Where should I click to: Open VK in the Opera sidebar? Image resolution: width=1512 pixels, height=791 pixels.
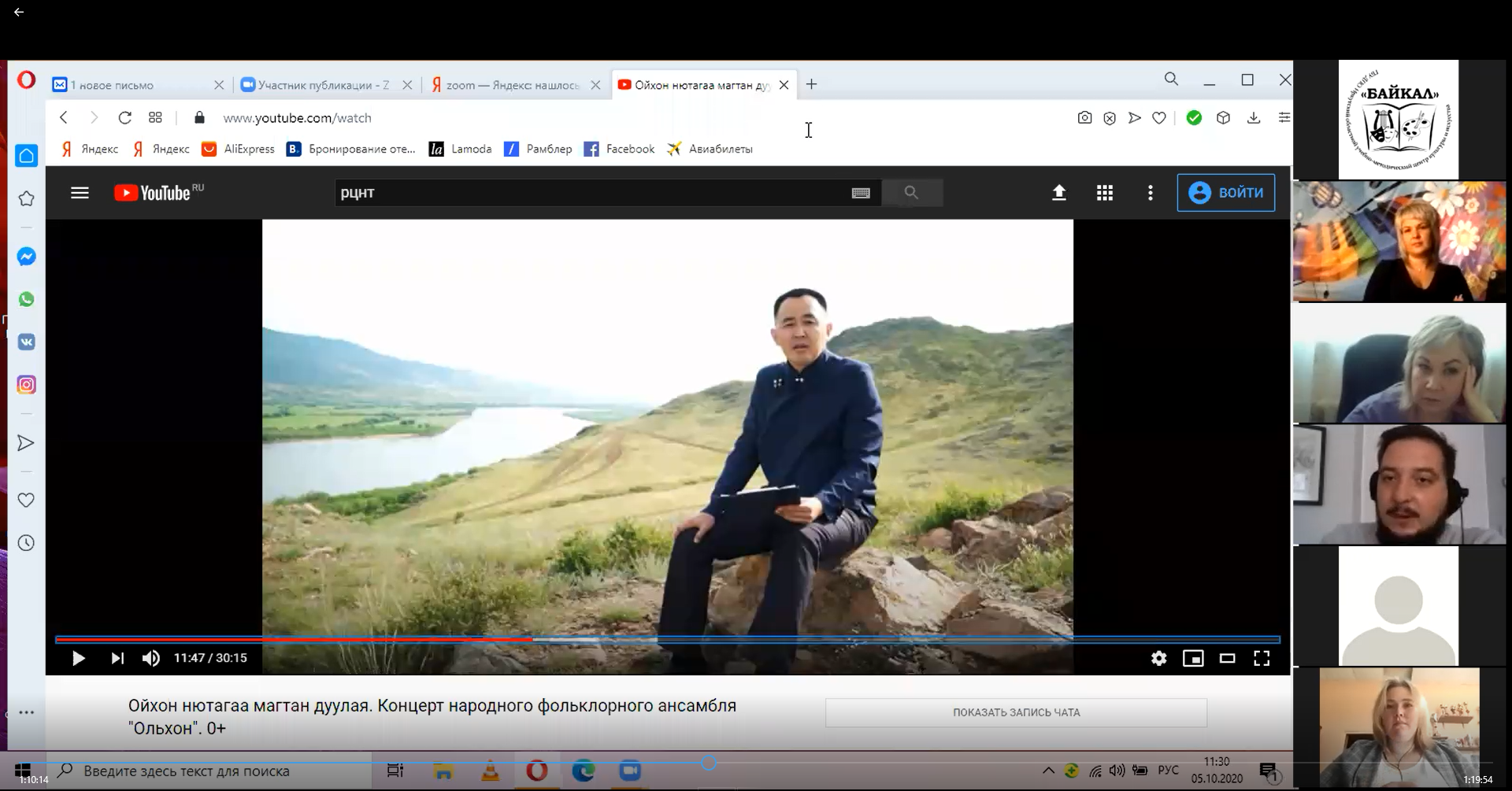click(x=26, y=342)
